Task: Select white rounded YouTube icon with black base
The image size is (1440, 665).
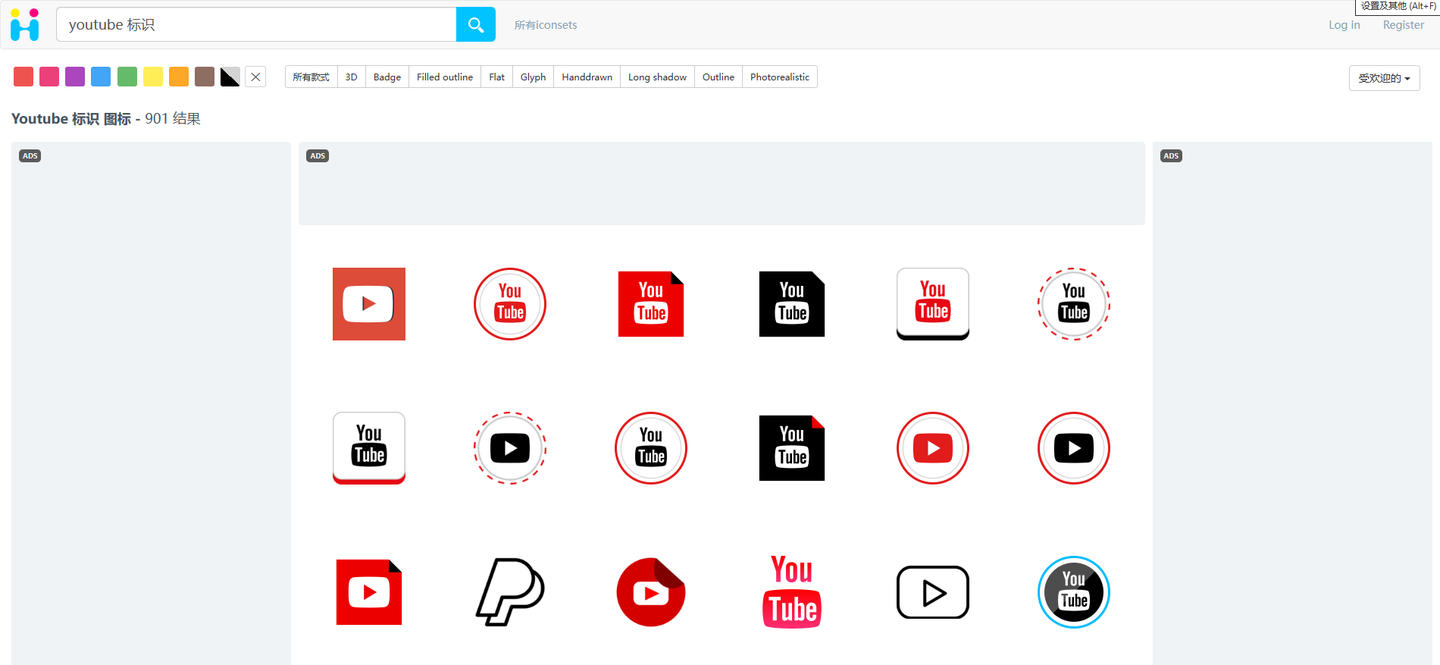Action: [933, 304]
